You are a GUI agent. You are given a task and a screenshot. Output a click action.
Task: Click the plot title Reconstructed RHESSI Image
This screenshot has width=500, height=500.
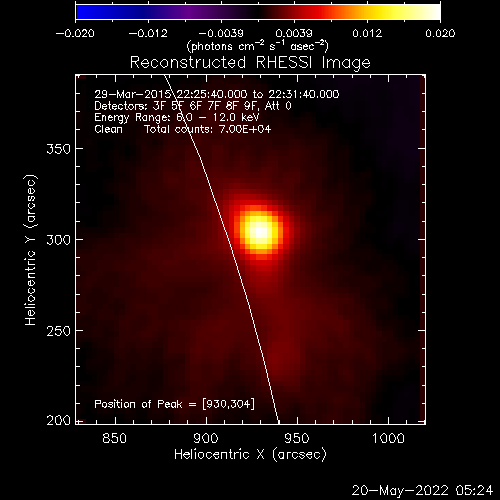[250, 63]
